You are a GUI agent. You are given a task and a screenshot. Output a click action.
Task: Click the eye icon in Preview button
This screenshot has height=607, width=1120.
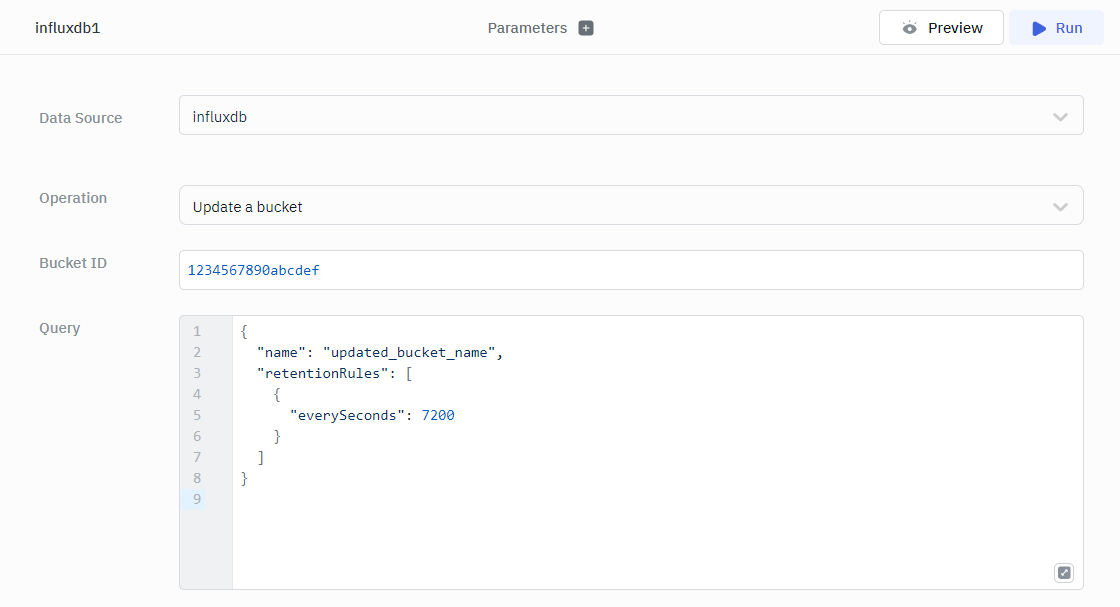pos(909,28)
